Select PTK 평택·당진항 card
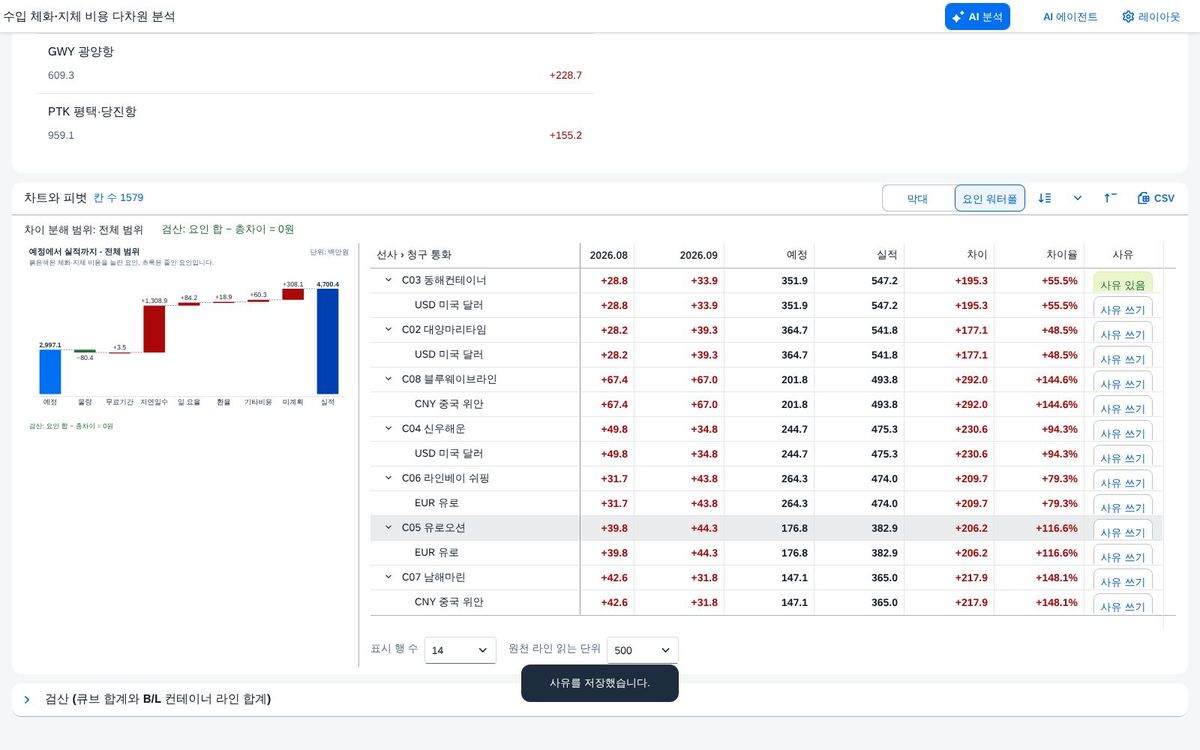Viewport: 1200px width, 750px height. coord(315,123)
